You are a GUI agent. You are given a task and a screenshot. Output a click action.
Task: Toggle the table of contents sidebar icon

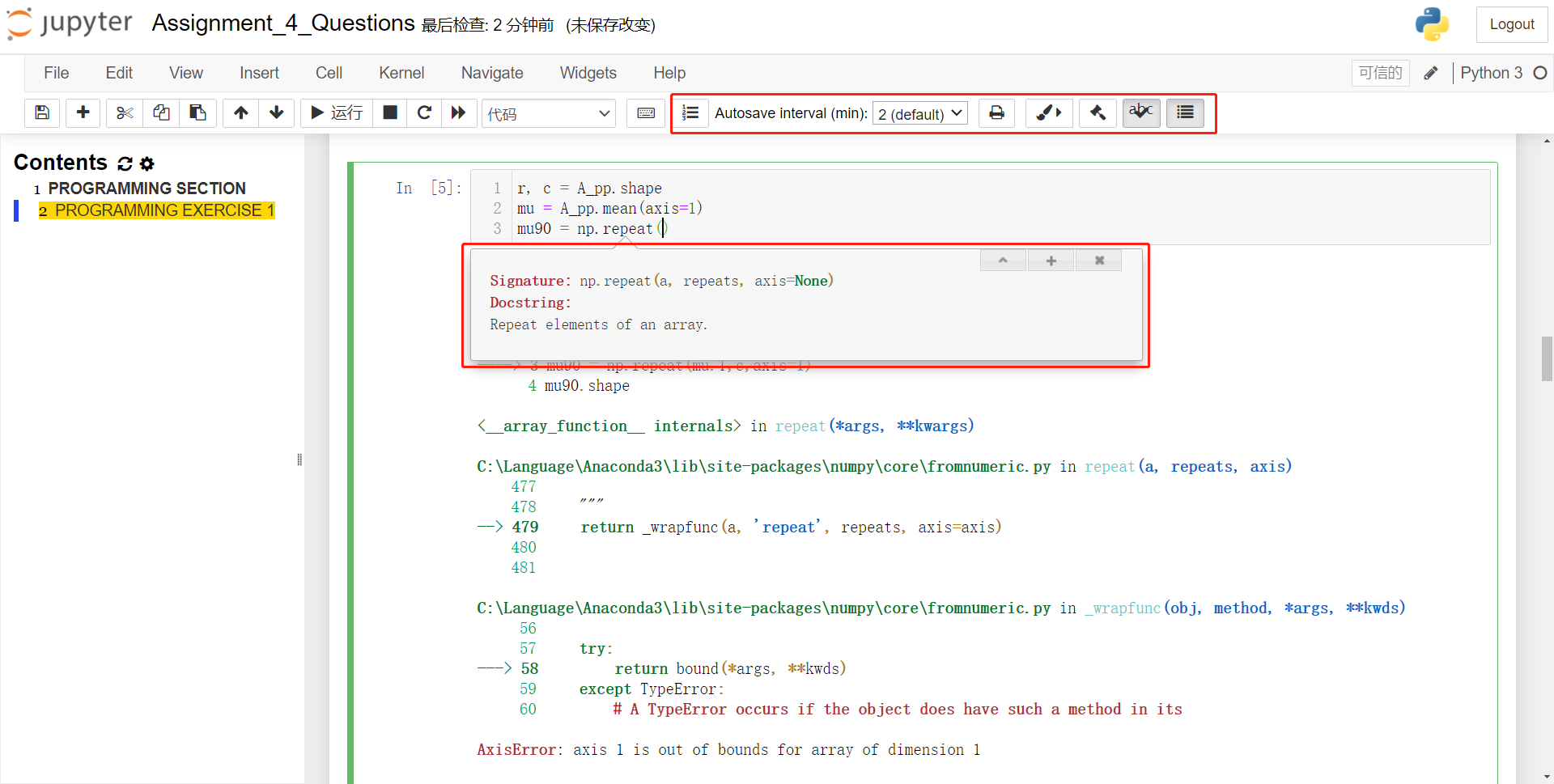coord(1185,113)
